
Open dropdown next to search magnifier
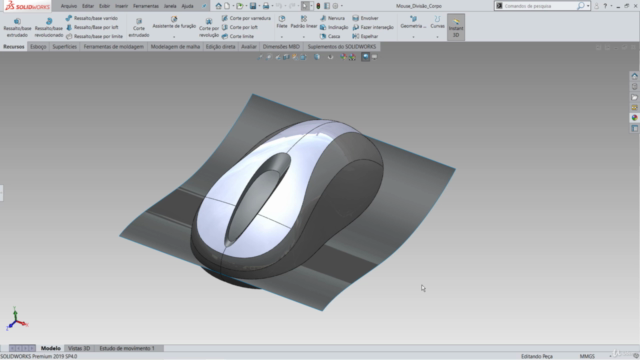pyautogui.click(x=588, y=6)
